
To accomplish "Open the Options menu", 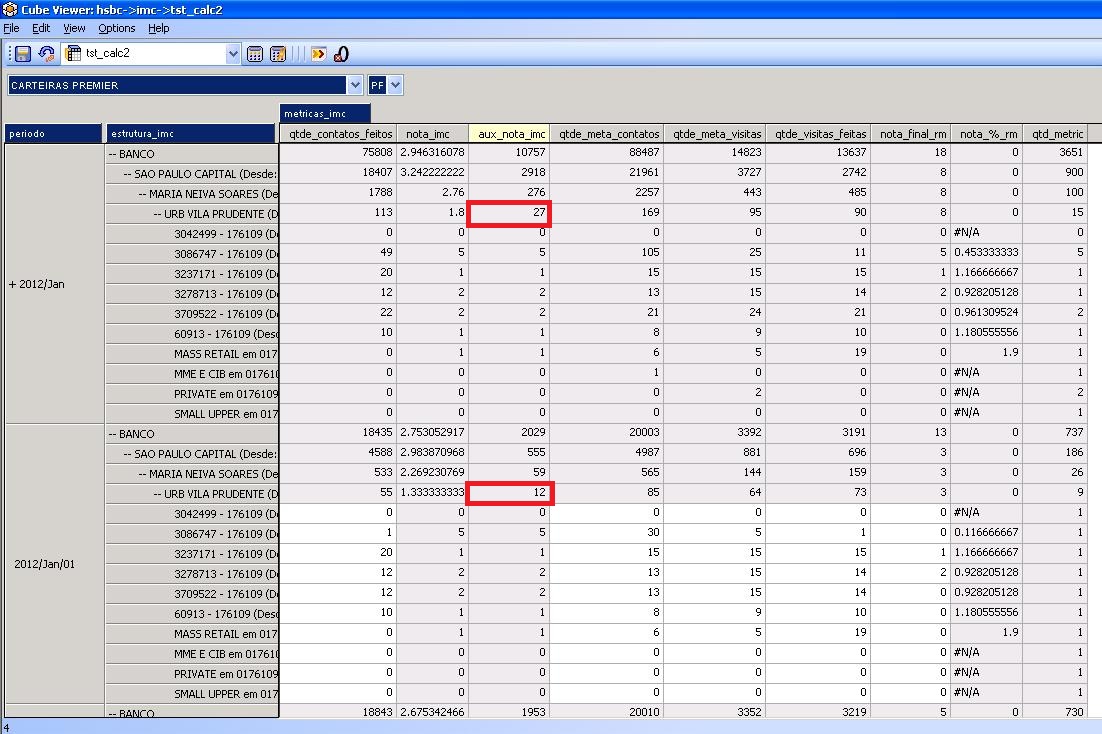I will 117,28.
